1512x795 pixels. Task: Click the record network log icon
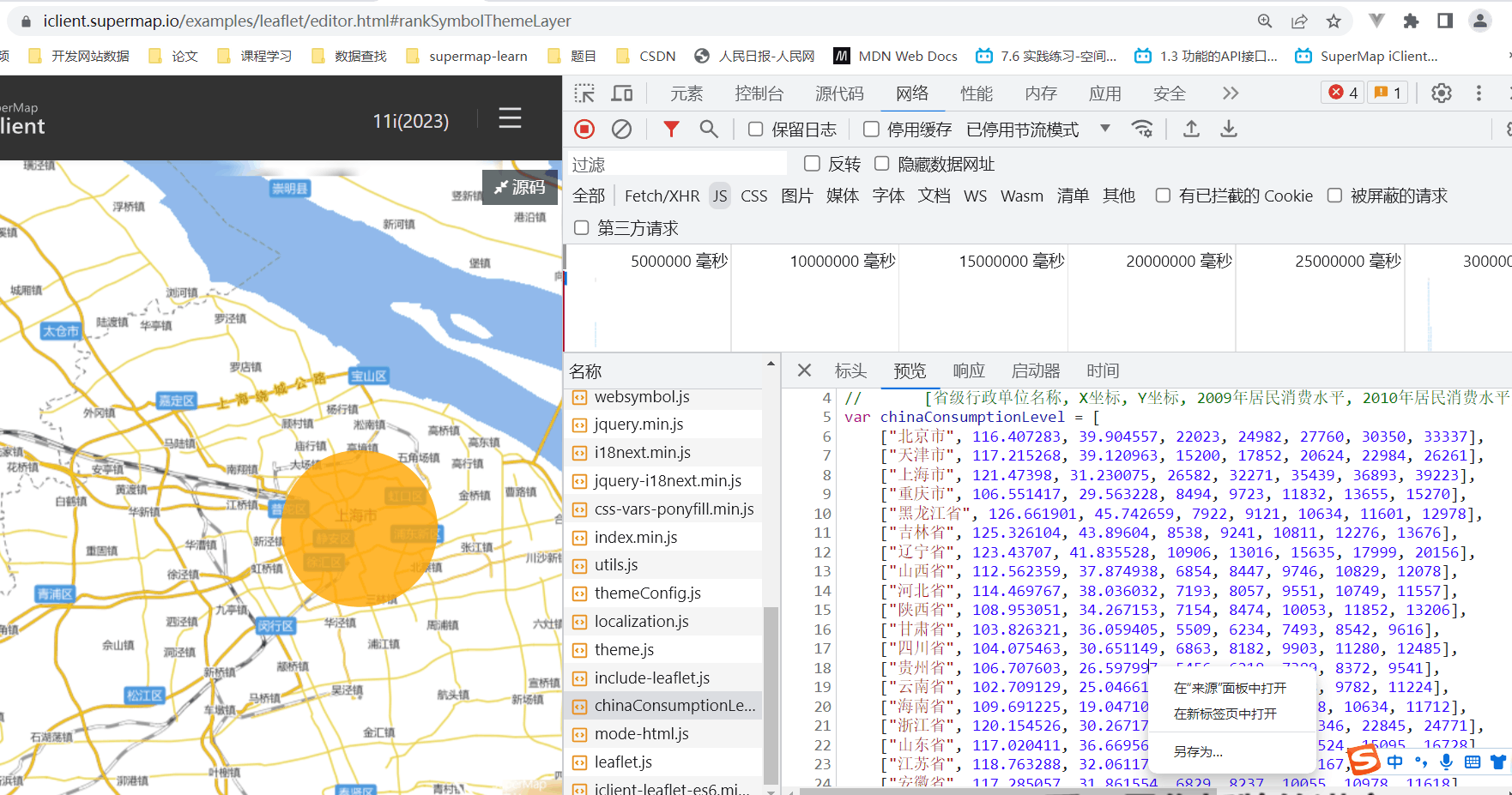[x=584, y=129]
